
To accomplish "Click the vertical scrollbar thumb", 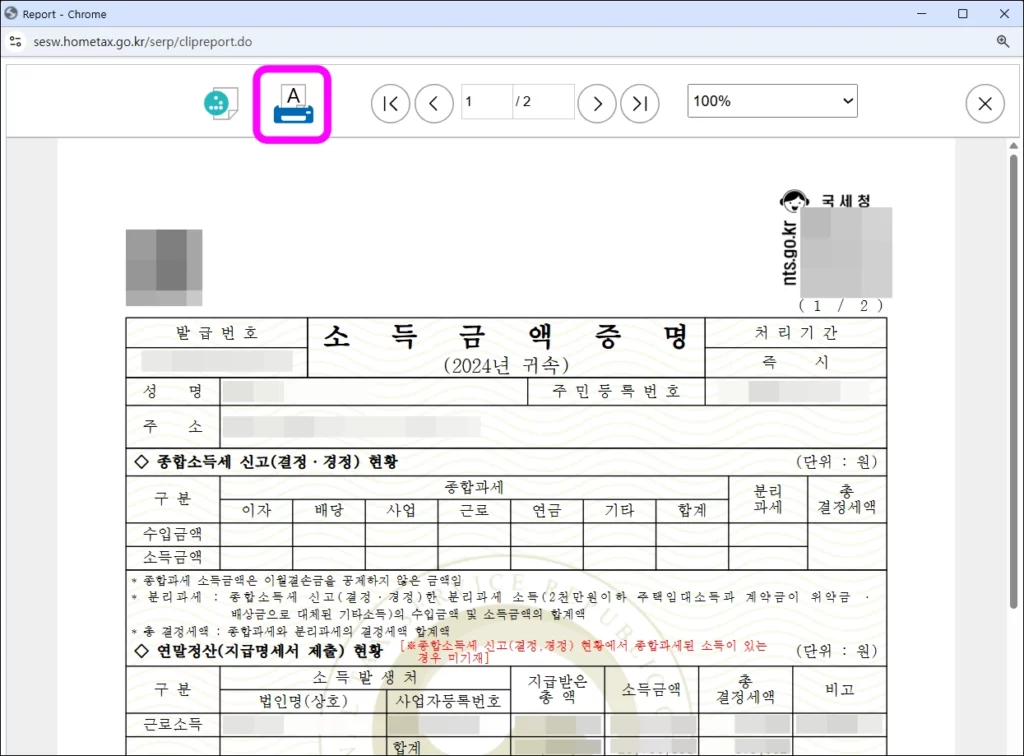I will pyautogui.click(x=1014, y=381).
